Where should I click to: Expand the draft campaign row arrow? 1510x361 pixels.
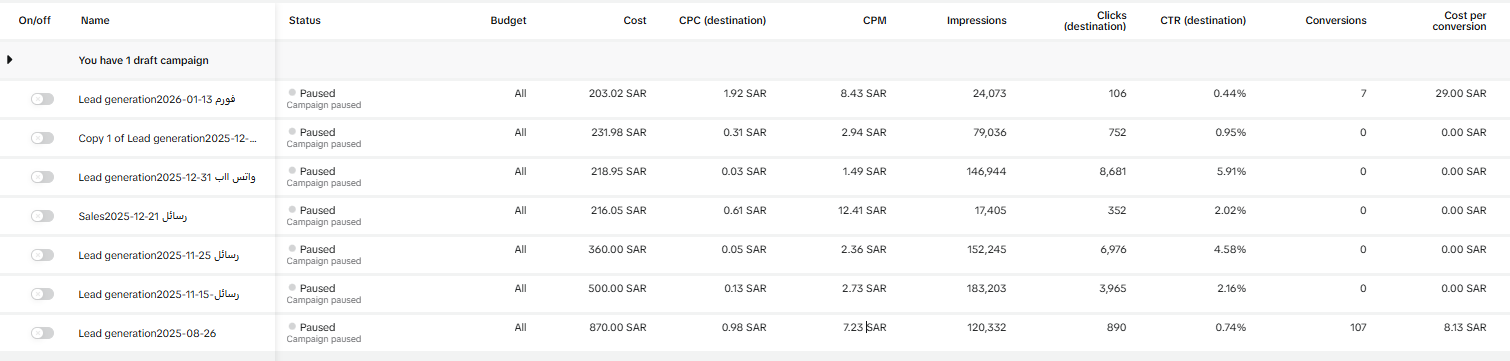tap(10, 60)
